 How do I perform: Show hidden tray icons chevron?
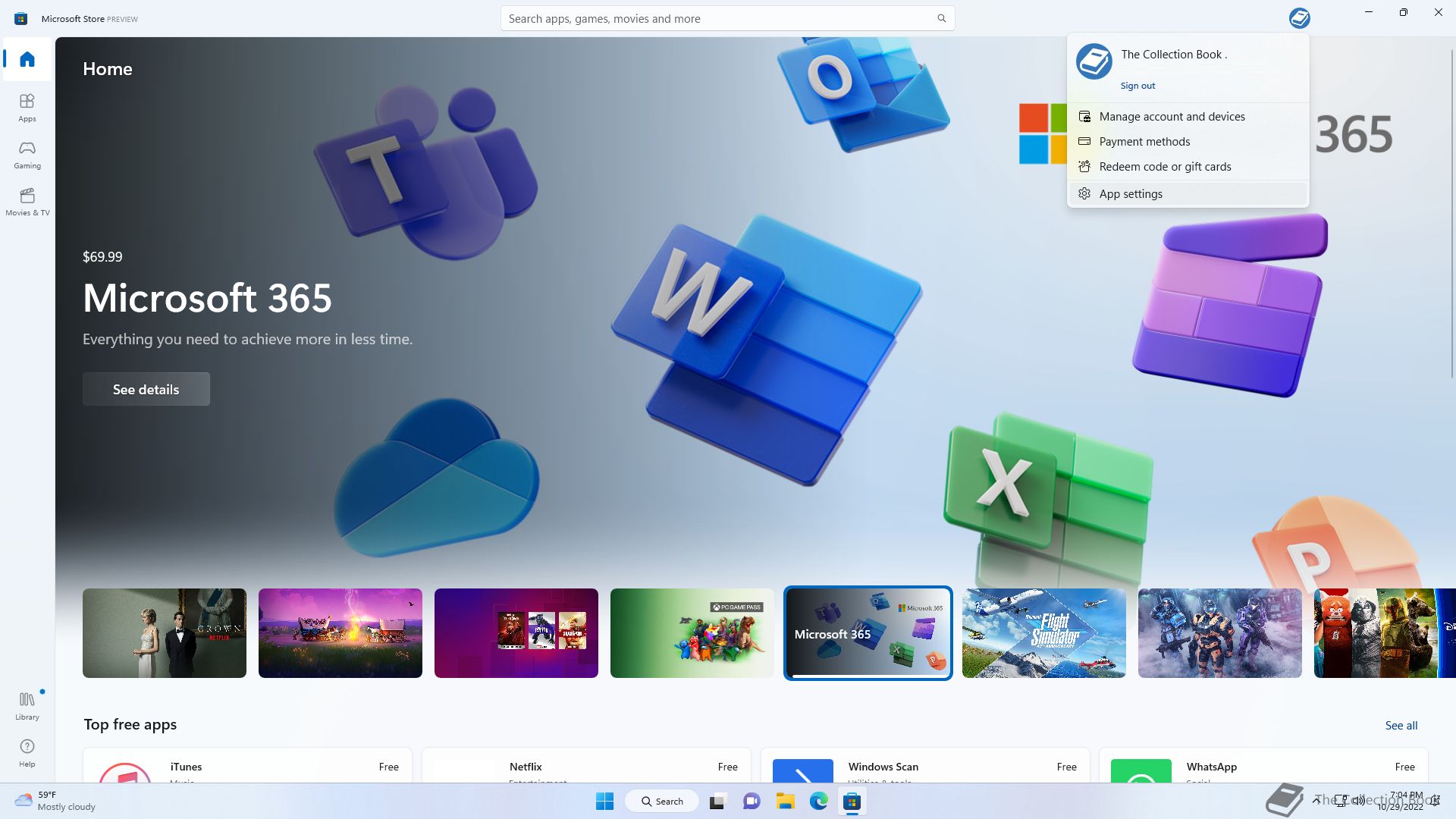(x=1316, y=801)
